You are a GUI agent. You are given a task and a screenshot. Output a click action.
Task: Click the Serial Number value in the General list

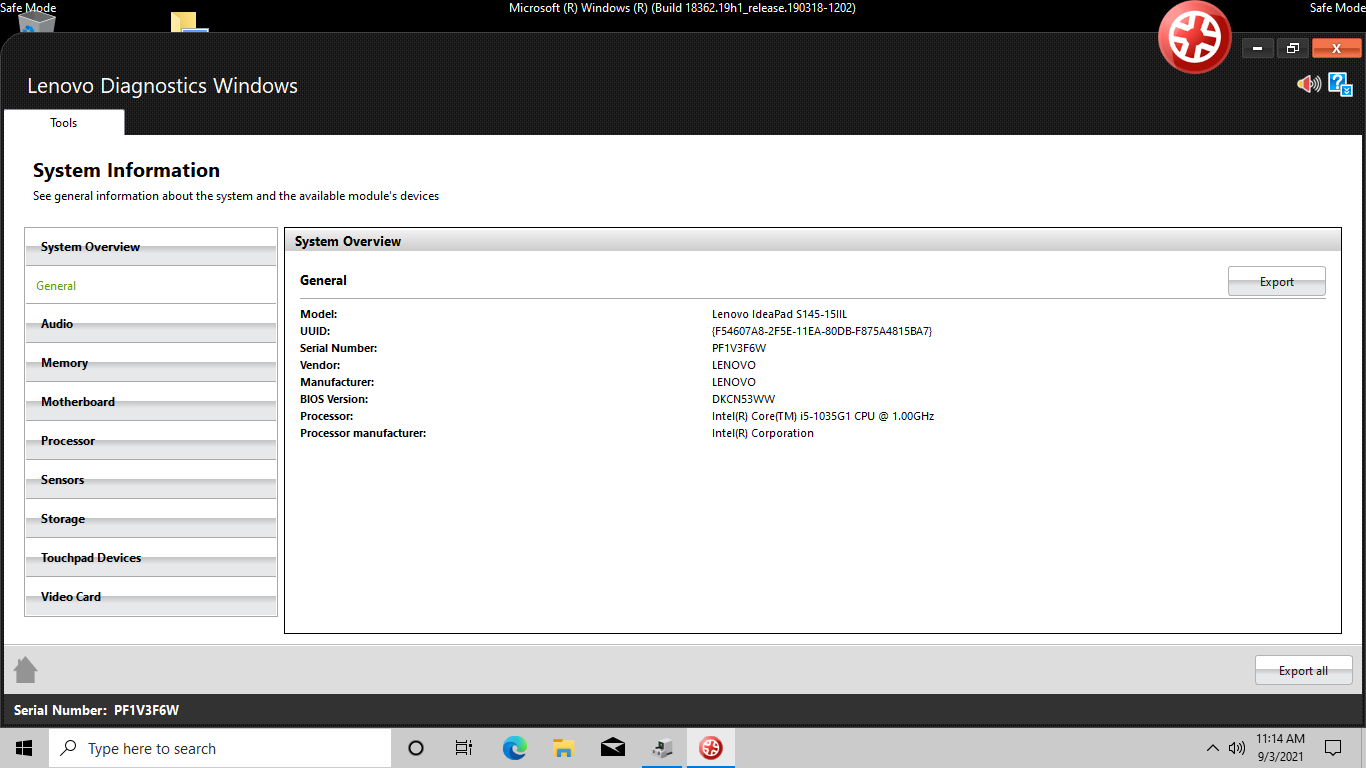[x=739, y=348]
